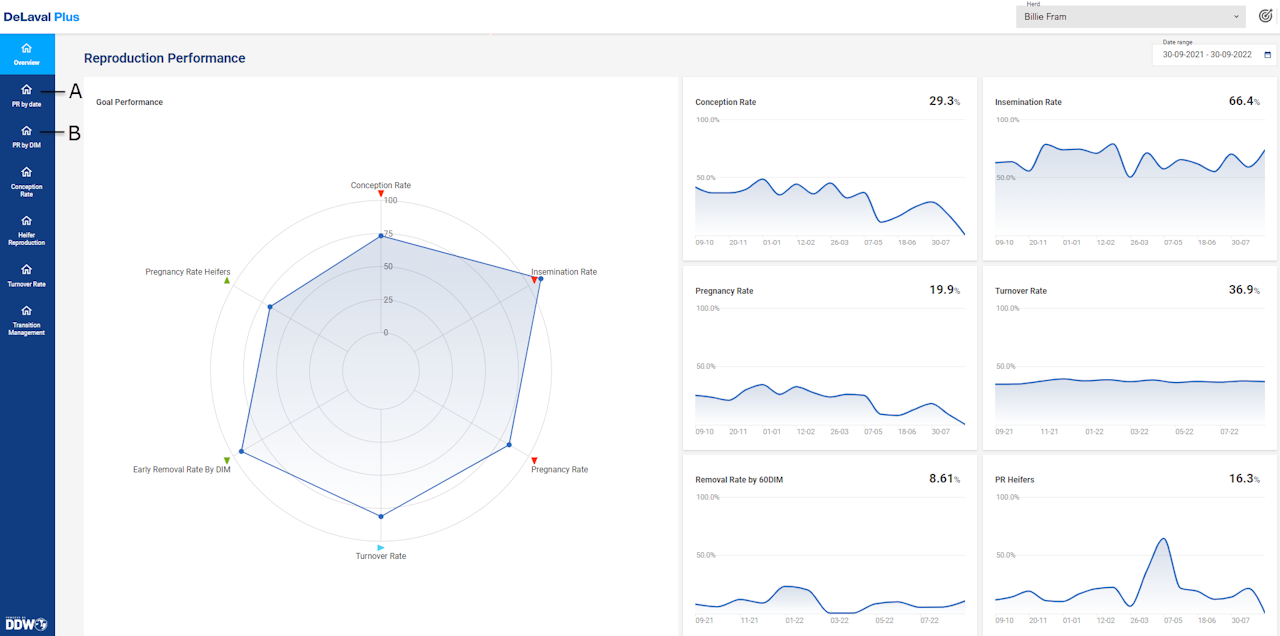Screen dimensions: 1280x636
Task: Click the Overview home icon in sidebar
Action: [x=26, y=48]
